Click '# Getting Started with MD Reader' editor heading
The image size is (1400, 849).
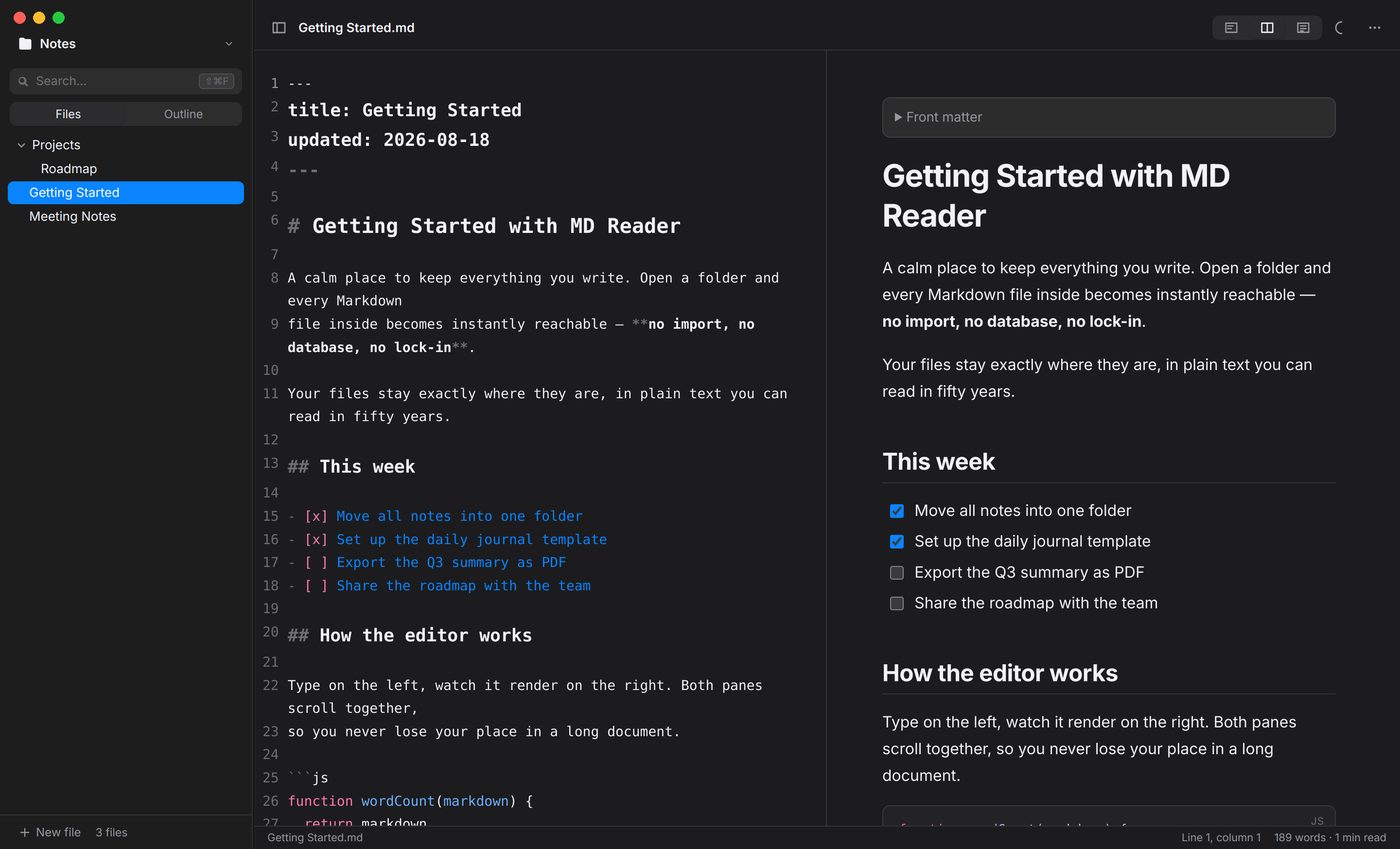point(484,226)
